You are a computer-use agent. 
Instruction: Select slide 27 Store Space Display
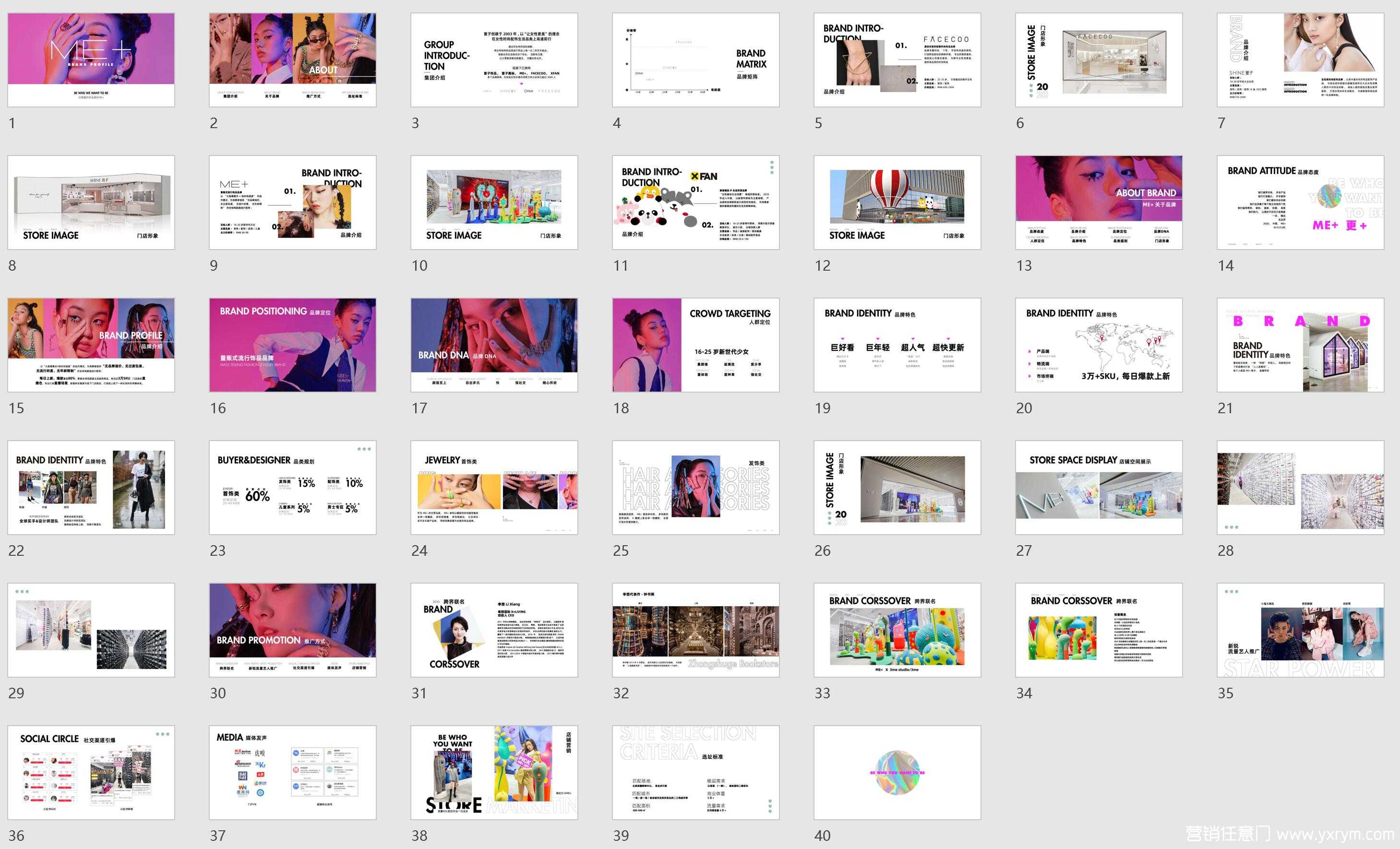1099,488
